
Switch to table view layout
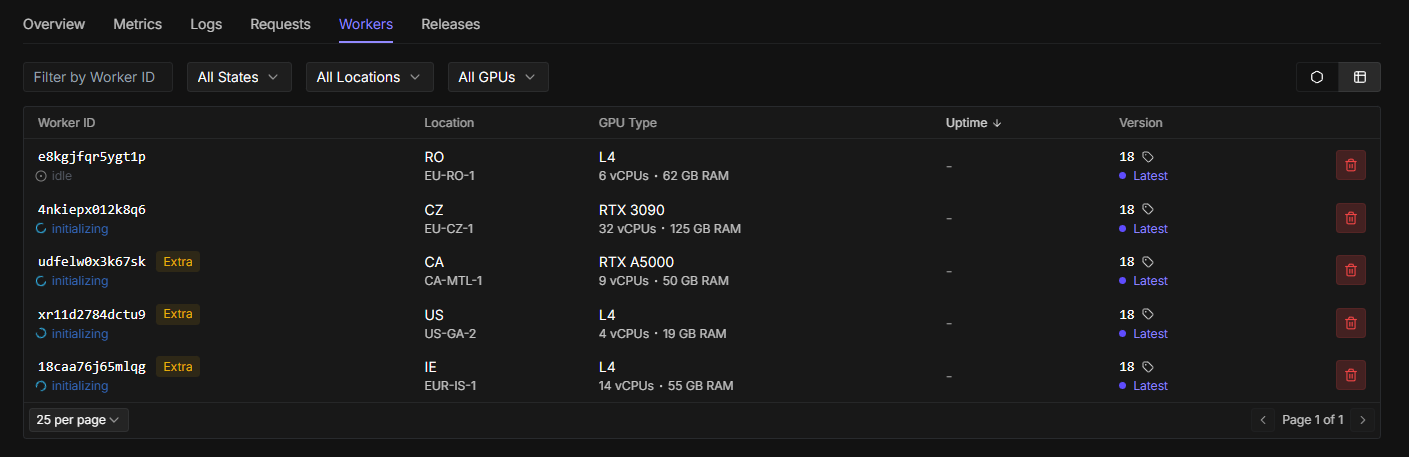pos(1360,77)
